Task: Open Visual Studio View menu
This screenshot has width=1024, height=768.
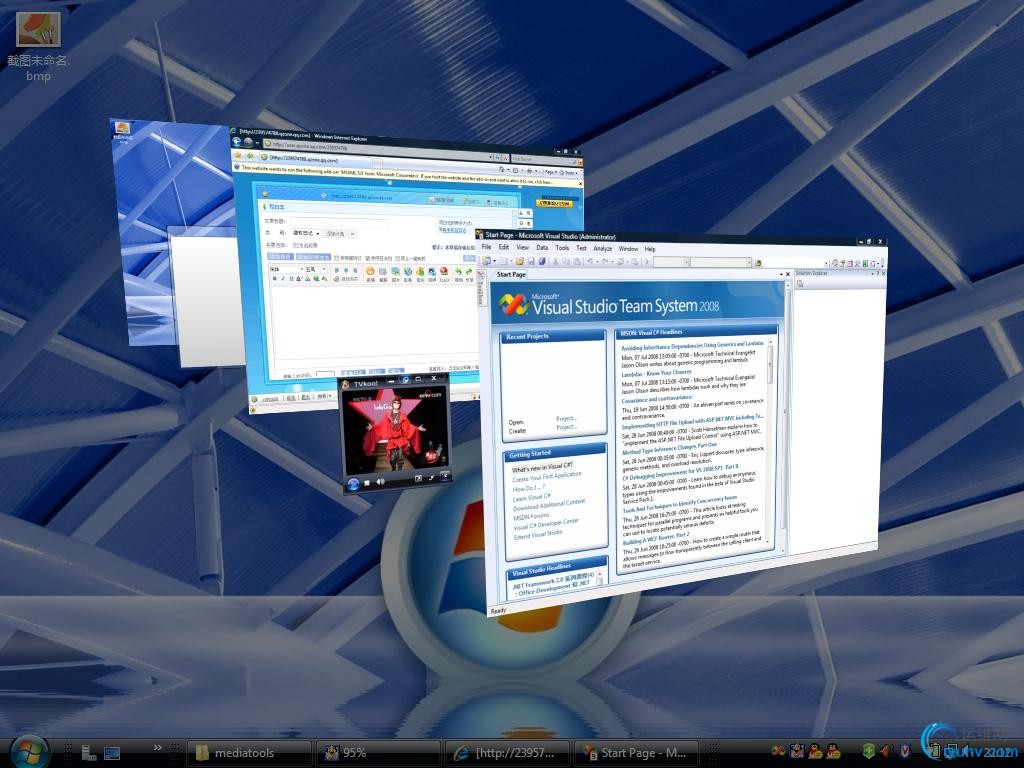Action: click(522, 248)
